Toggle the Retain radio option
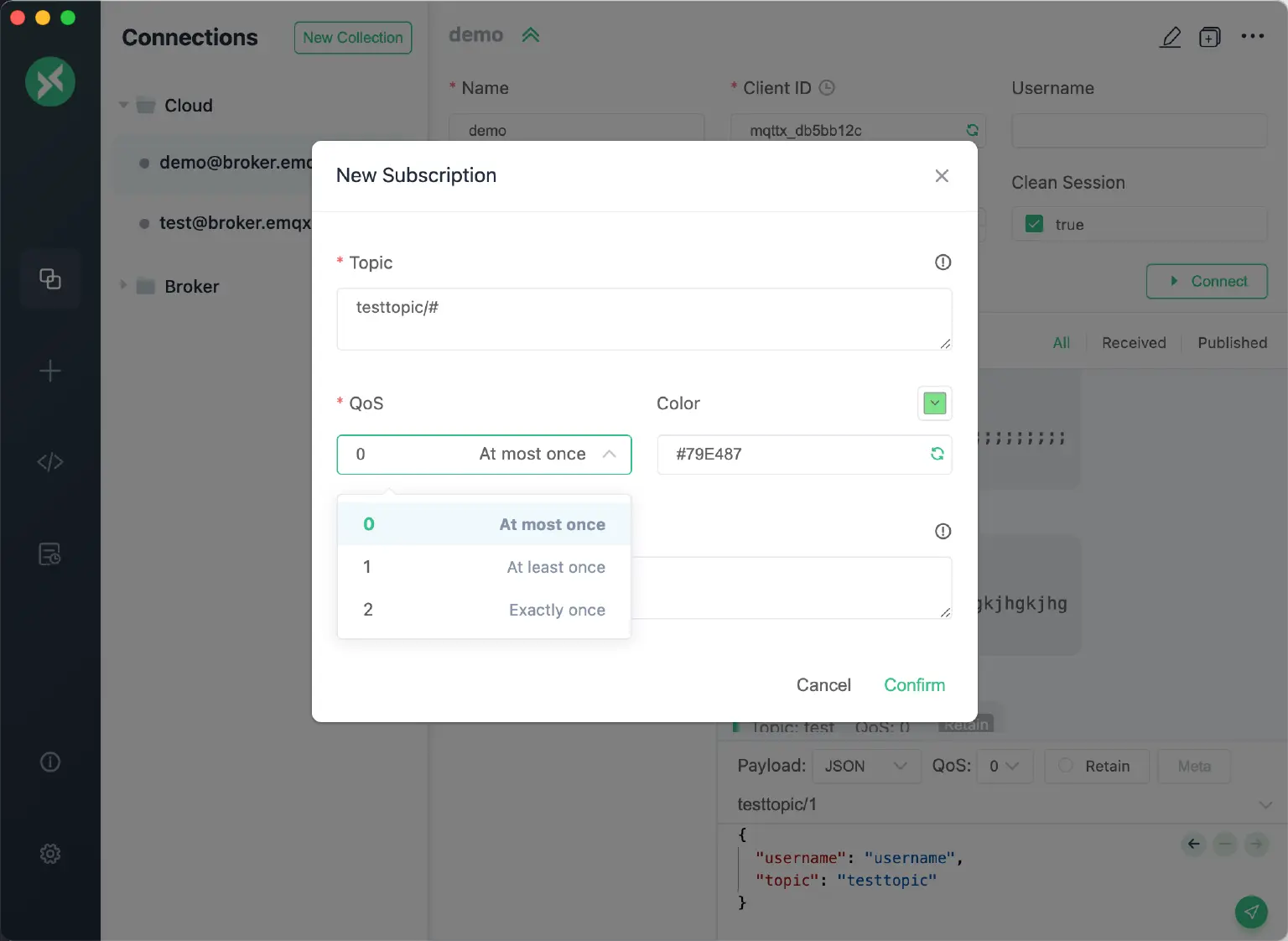The width and height of the screenshot is (1288, 941). pos(1066,766)
